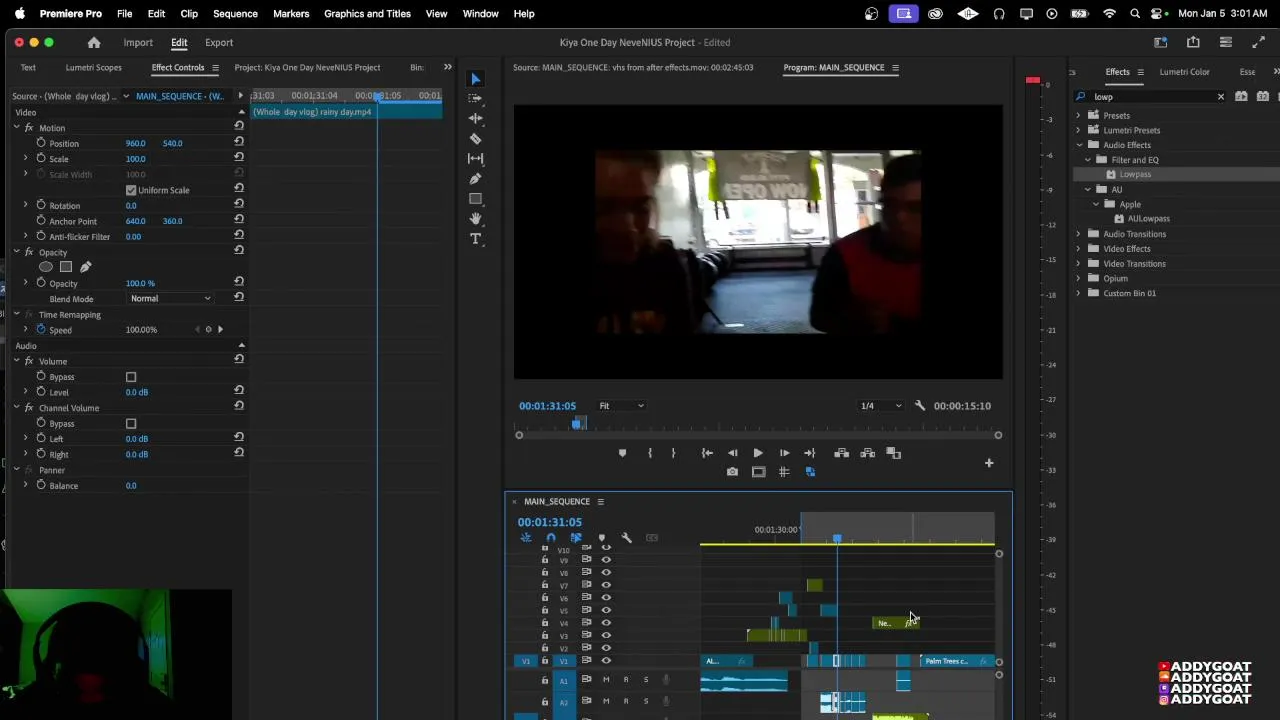Select the Palm Trees clip on V1

tap(957, 661)
